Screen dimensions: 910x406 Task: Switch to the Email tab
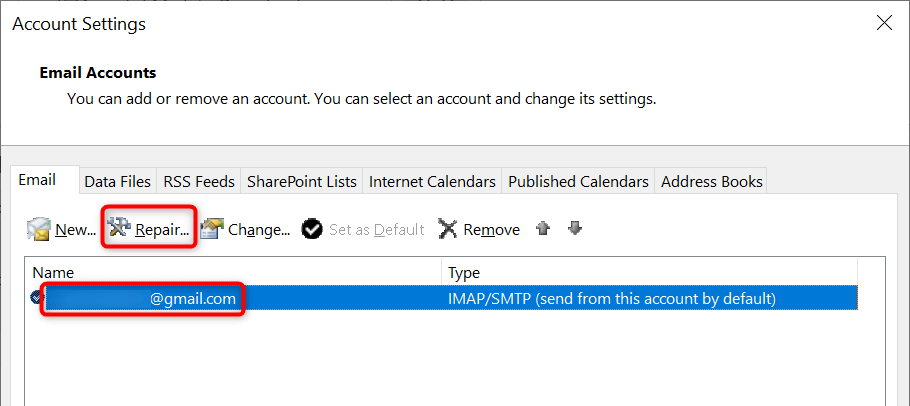[37, 180]
